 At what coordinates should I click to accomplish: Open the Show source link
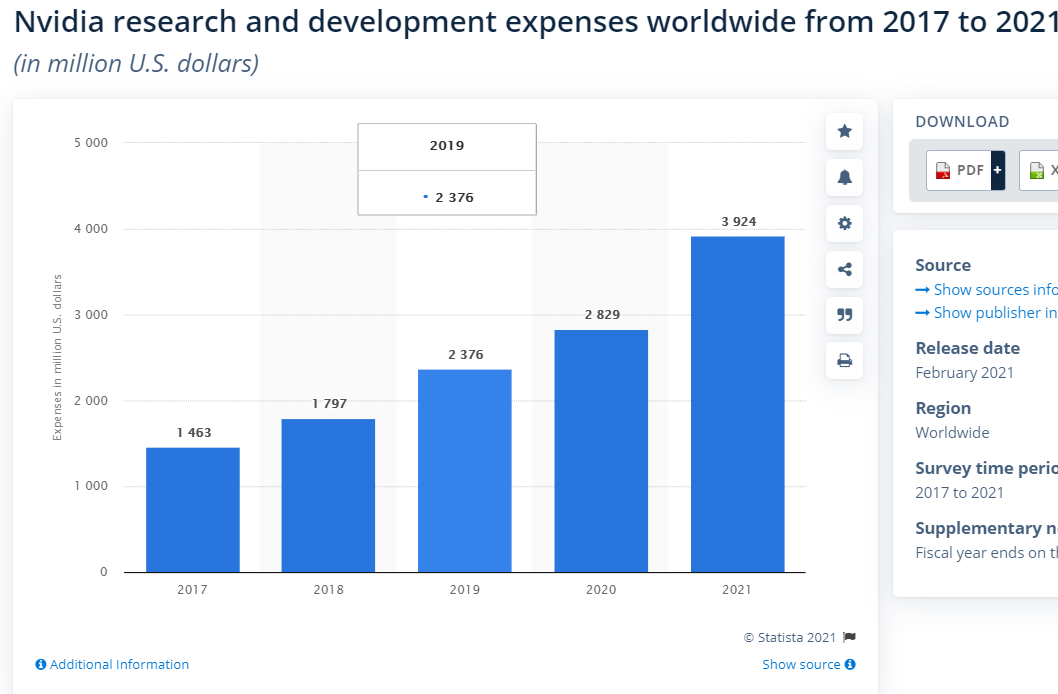click(x=801, y=664)
